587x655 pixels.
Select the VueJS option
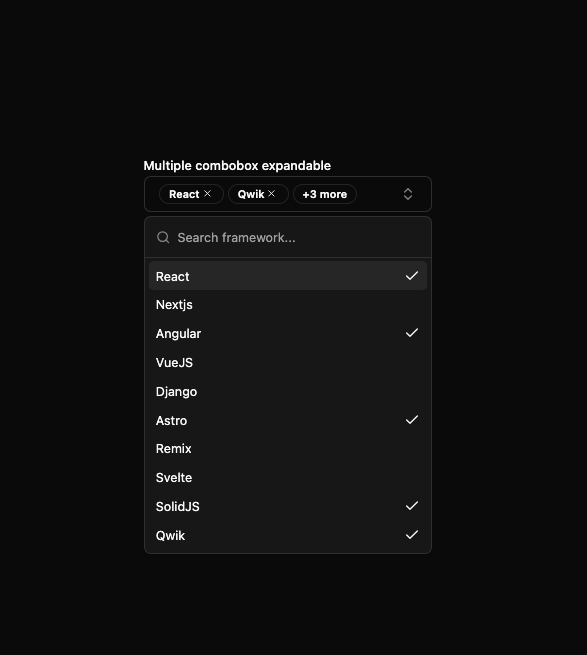click(x=287, y=362)
